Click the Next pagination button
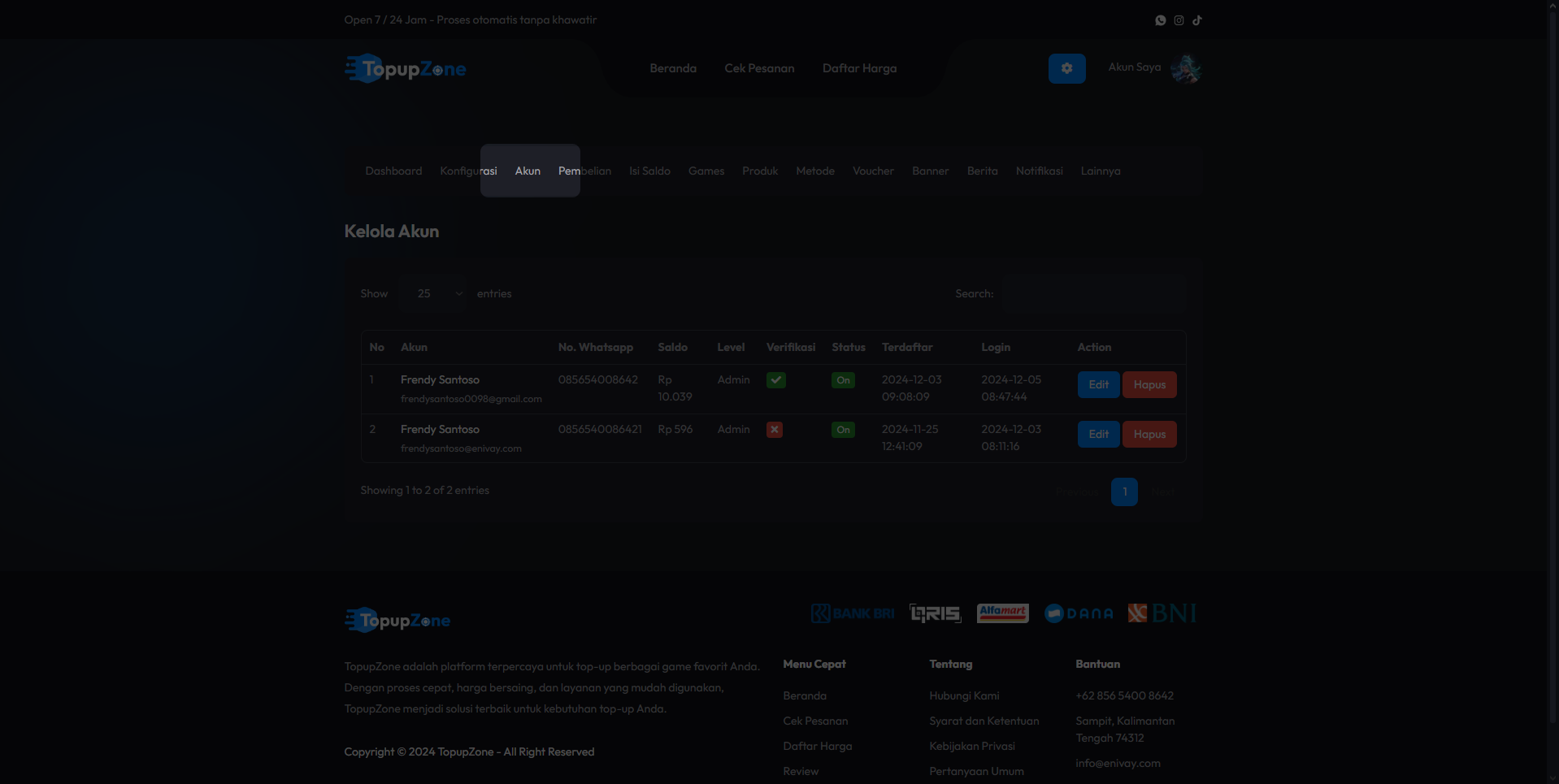1559x784 pixels. point(1162,492)
